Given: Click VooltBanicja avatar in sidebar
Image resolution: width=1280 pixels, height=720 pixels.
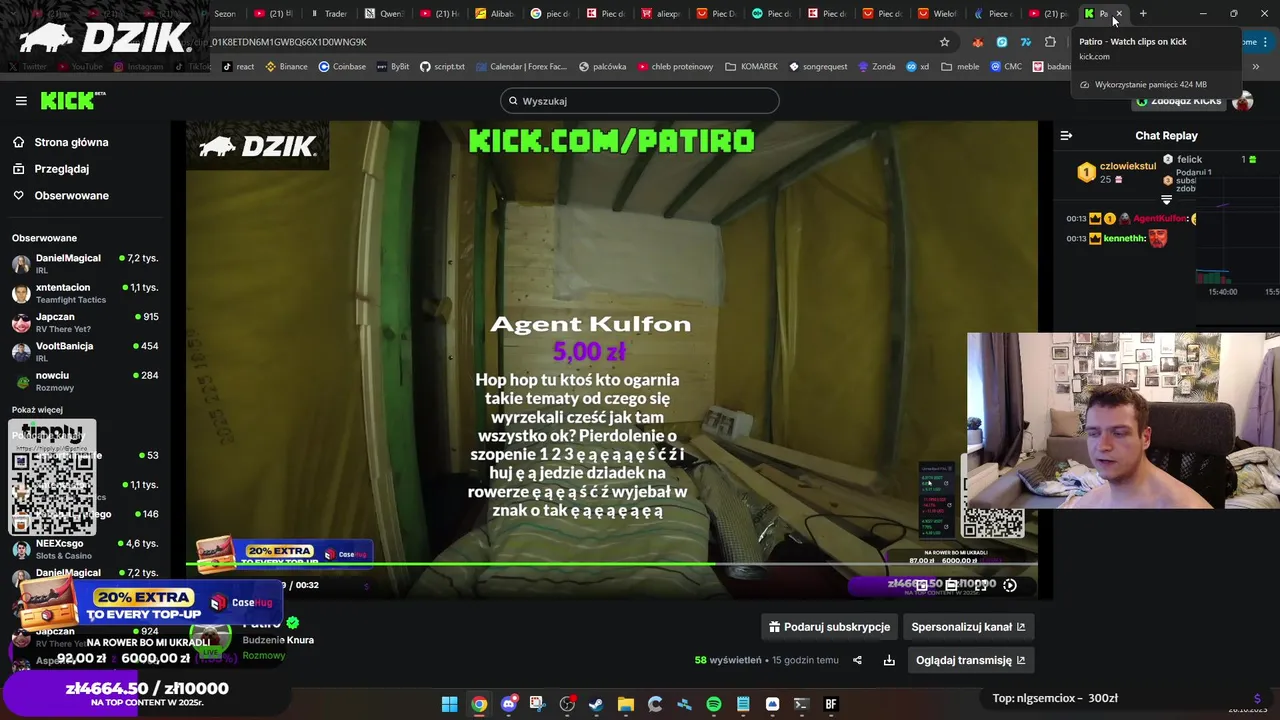Looking at the screenshot, I should tap(21, 352).
